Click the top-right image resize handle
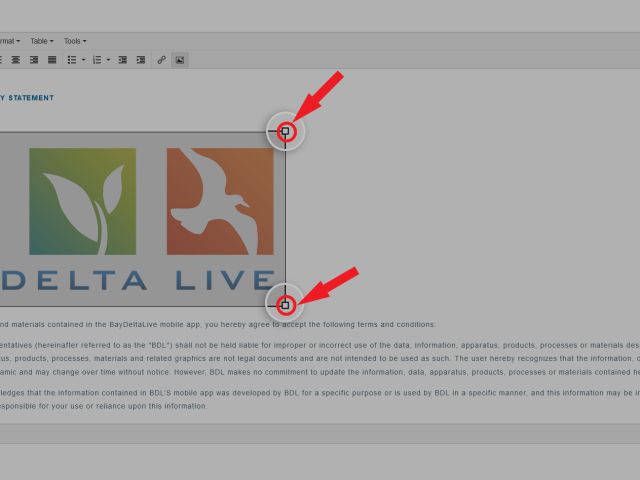The image size is (640, 480). (x=285, y=131)
